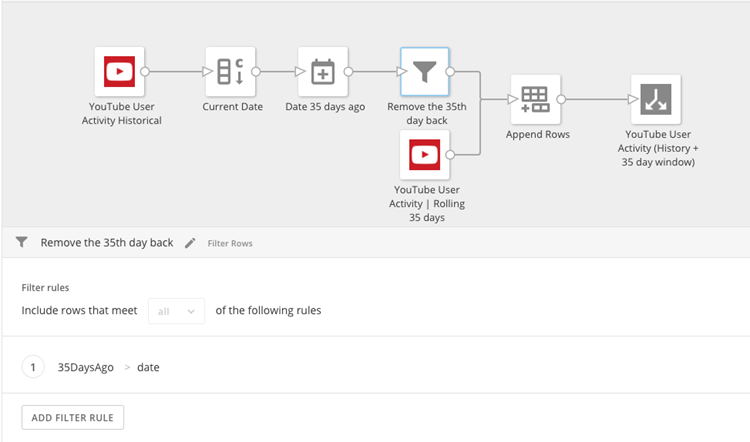The height and width of the screenshot is (442, 750).
Task: Click the 'Append Rows' node label
Action: [538, 134]
